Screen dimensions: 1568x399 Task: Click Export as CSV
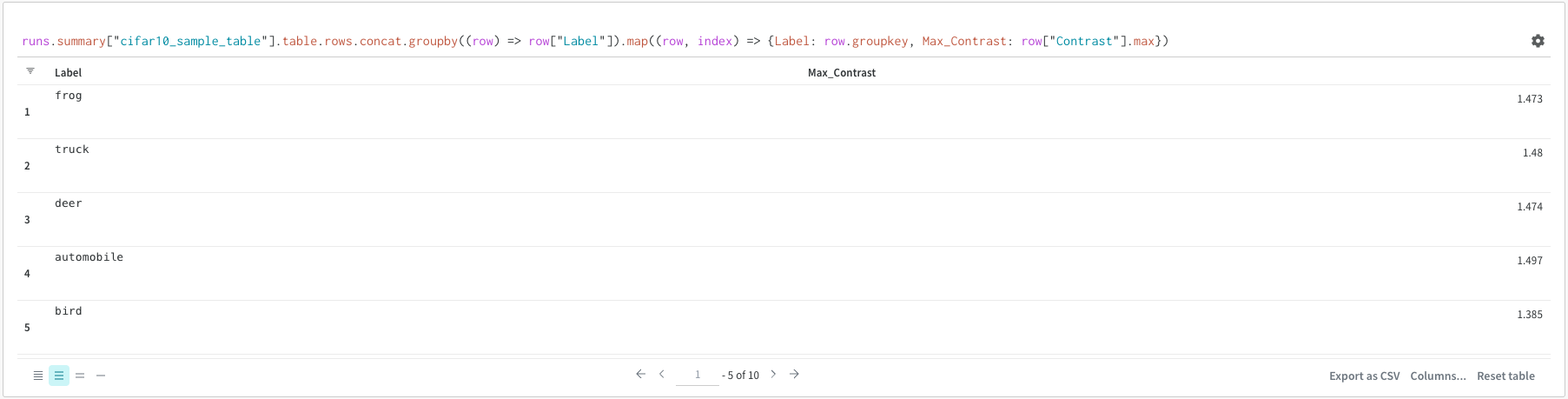pyautogui.click(x=1364, y=376)
